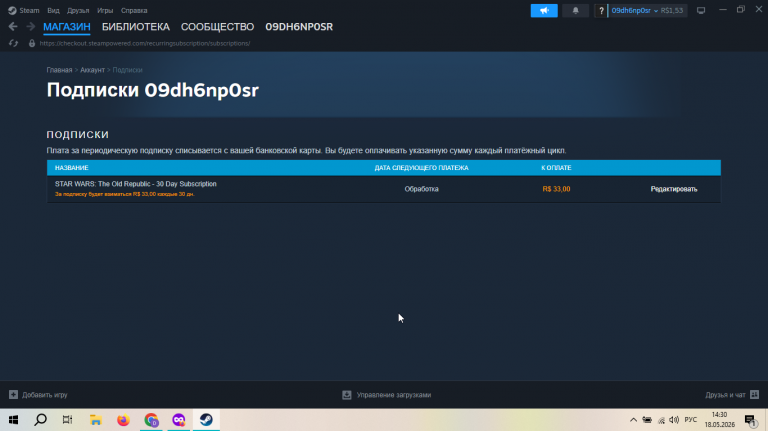Show hidden system tray icons
Viewport: 768px width, 431px height.
(633, 420)
